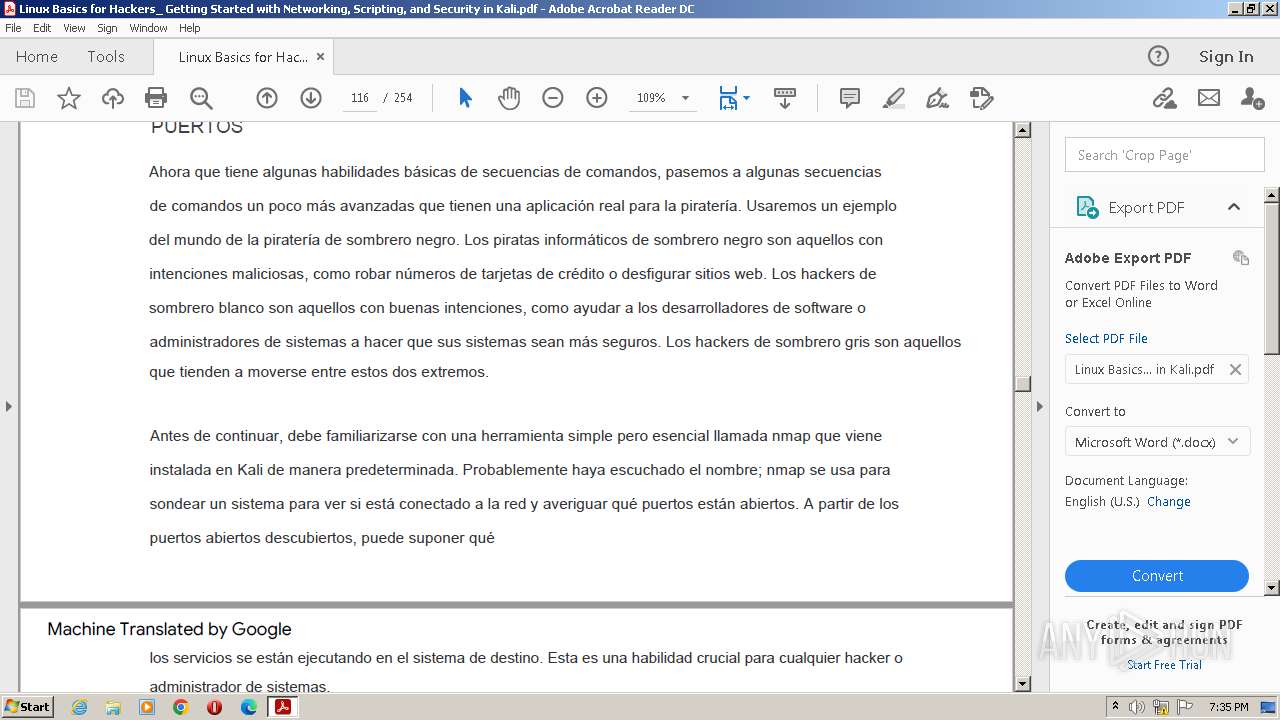Open the Window menu
The height and width of the screenshot is (720, 1280).
[x=148, y=28]
